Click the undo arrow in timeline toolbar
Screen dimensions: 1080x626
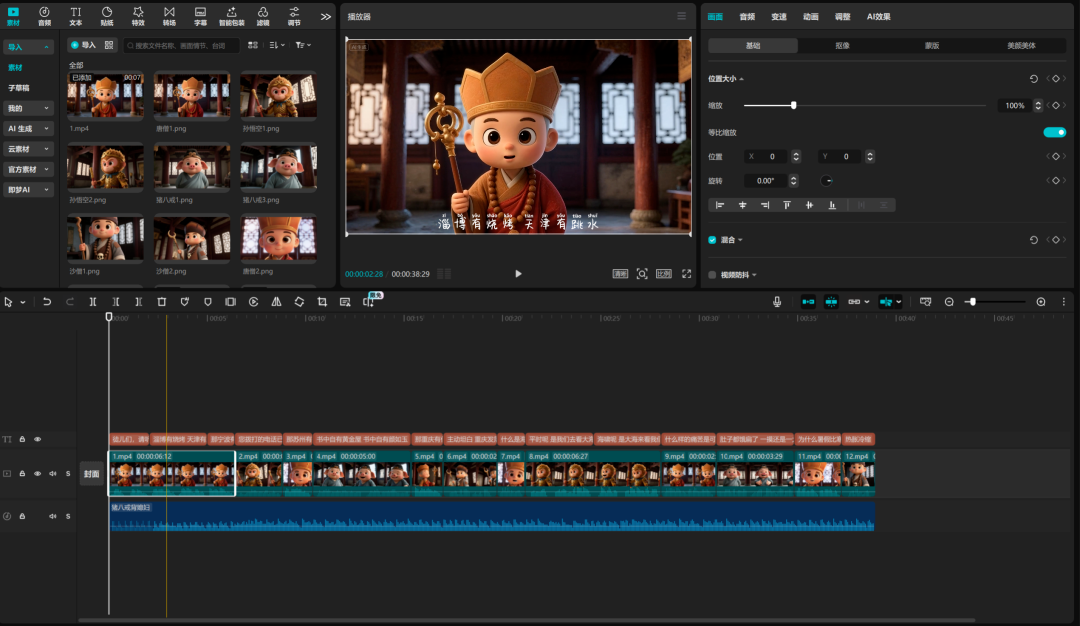click(47, 302)
